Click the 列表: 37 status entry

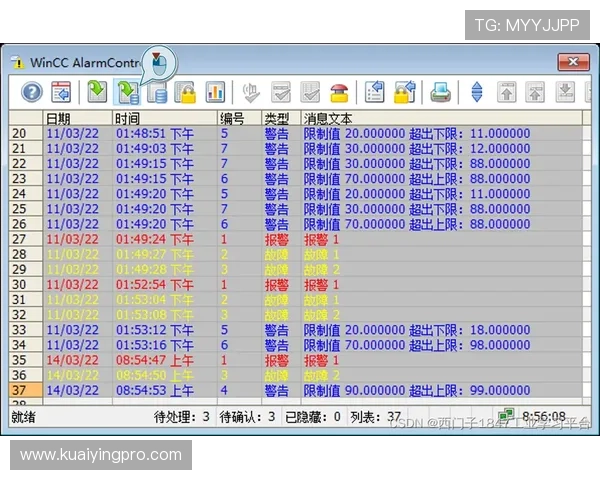point(376,416)
